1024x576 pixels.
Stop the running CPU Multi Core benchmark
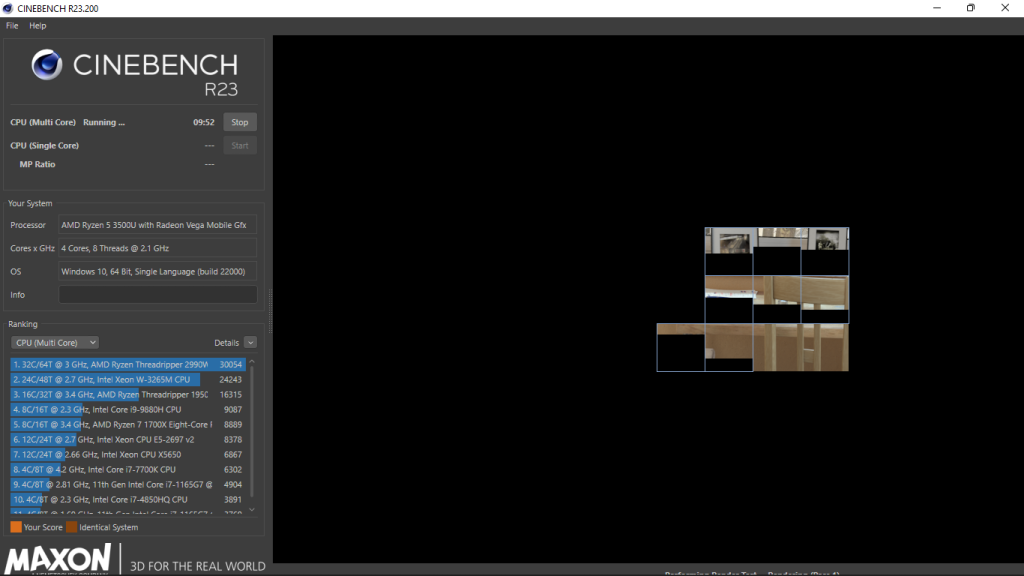tap(239, 121)
